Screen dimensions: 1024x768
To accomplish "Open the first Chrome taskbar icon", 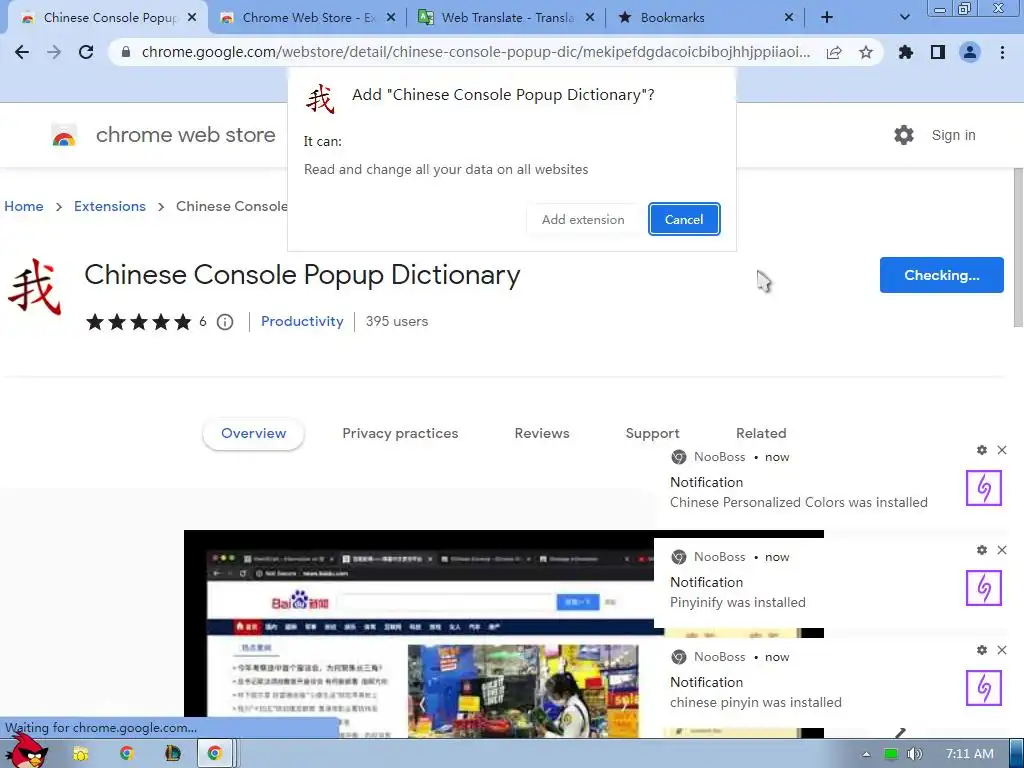I will click(127, 754).
